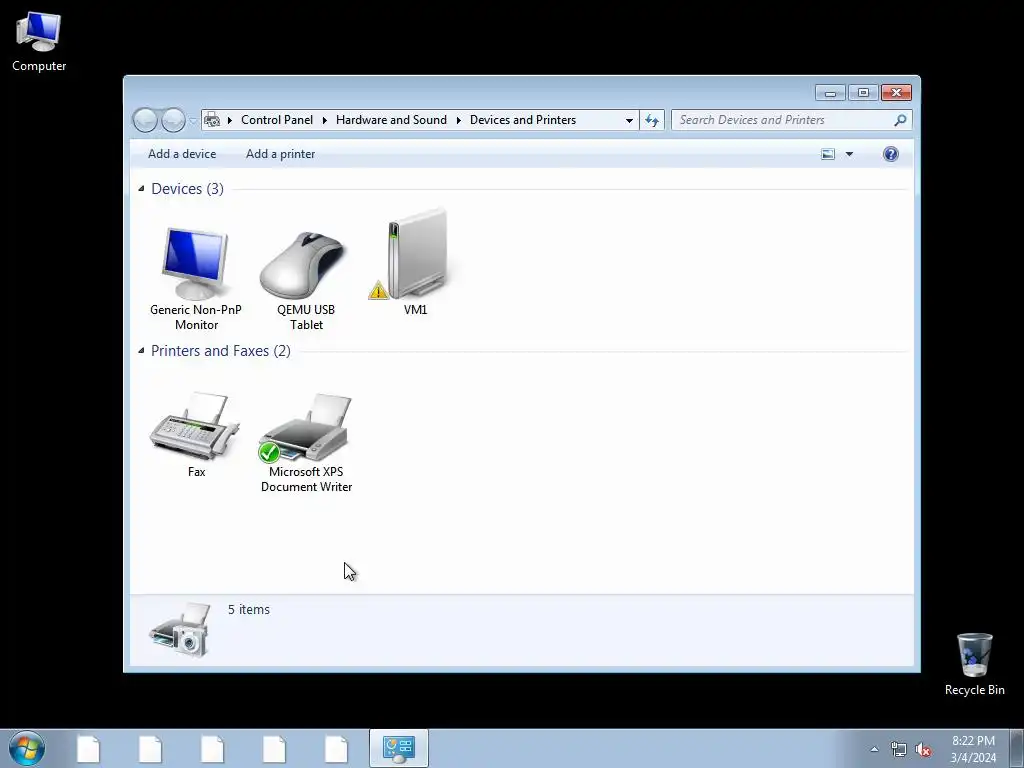The height and width of the screenshot is (768, 1024).
Task: Open the Windows Start orb
Action: coord(27,748)
